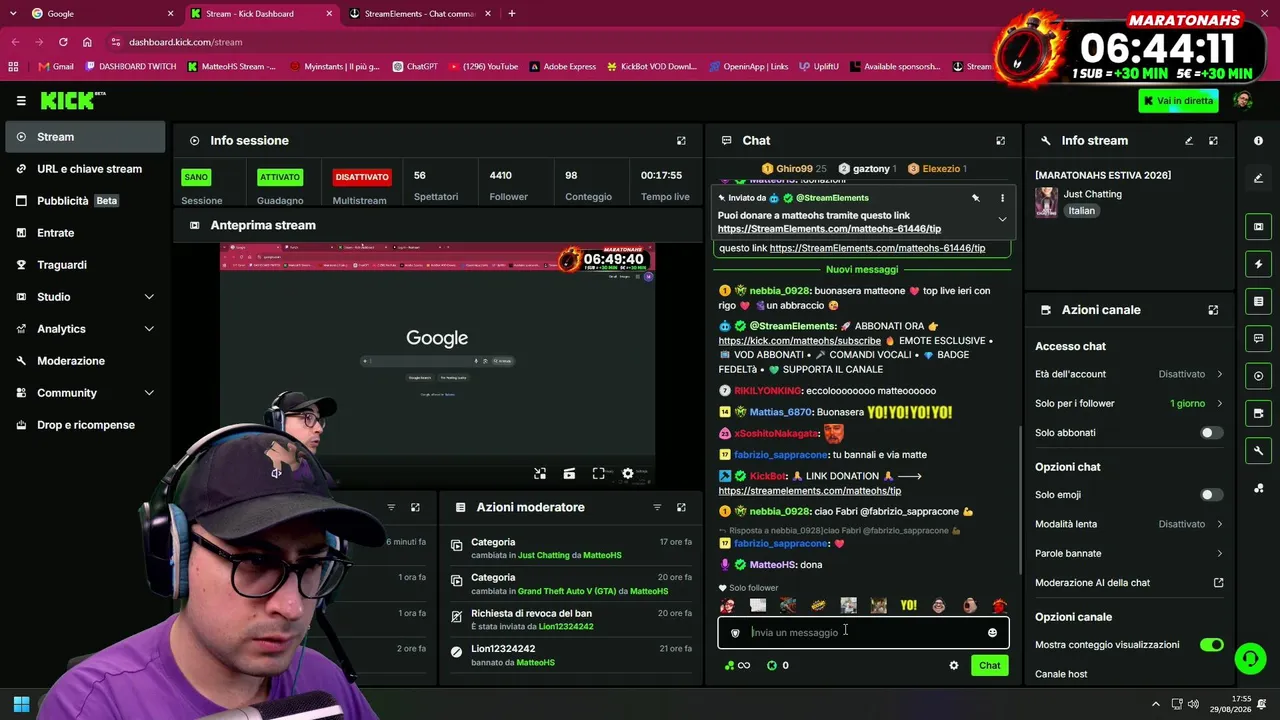Image resolution: width=1280 pixels, height=720 pixels.
Task: Expand the Studio sidebar section
Action: coord(85,297)
